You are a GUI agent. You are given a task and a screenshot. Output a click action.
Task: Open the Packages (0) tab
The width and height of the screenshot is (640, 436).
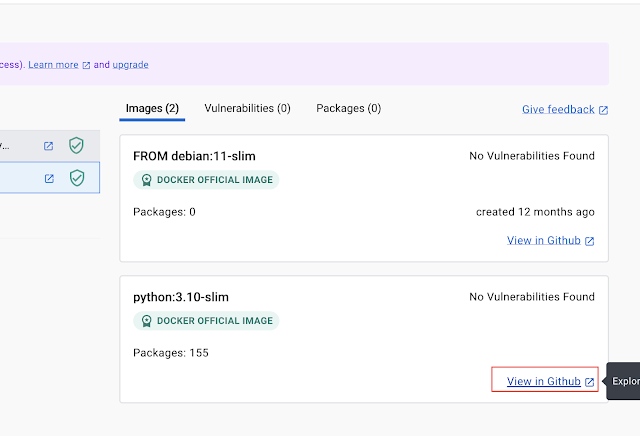pyautogui.click(x=349, y=108)
